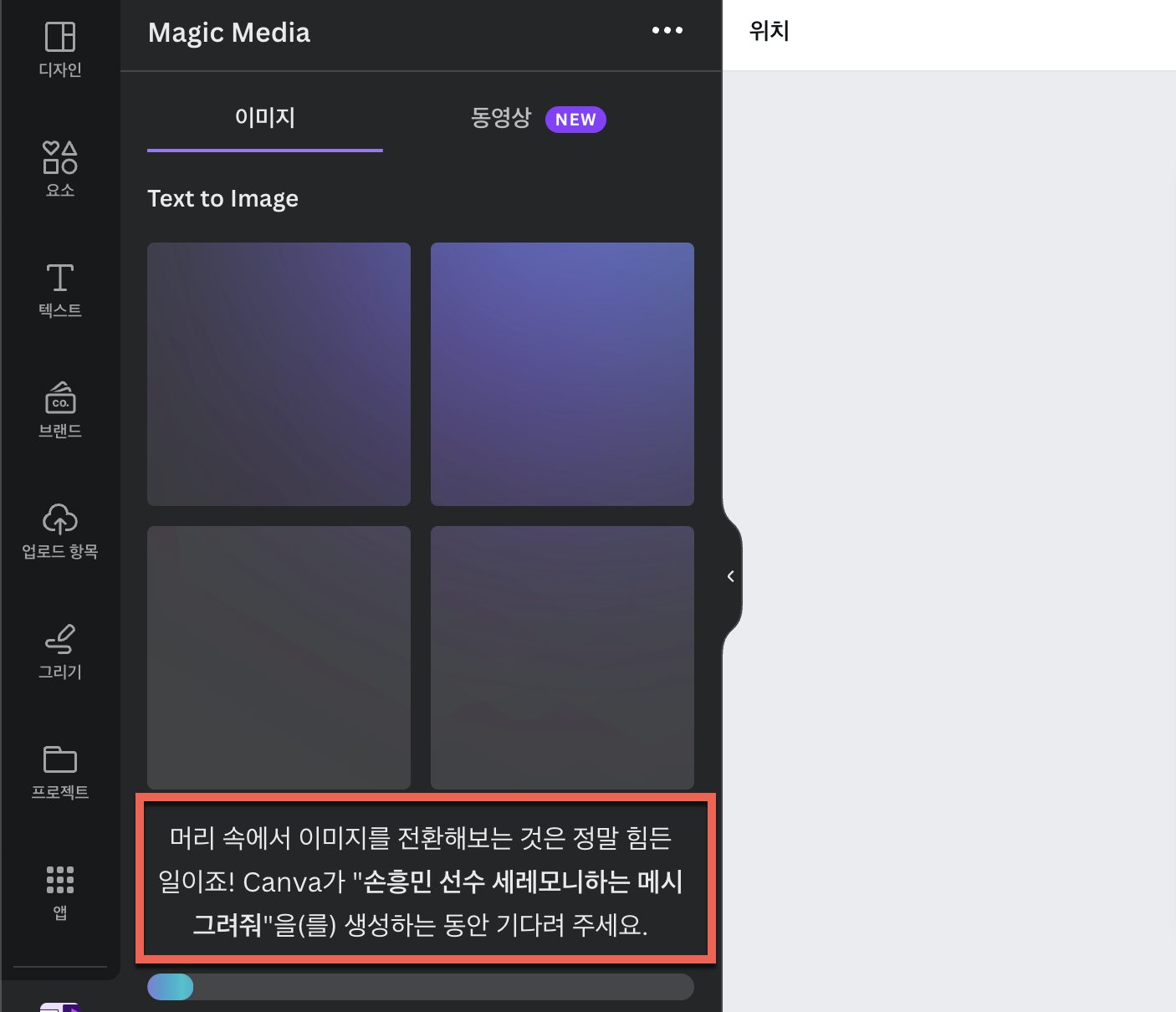This screenshot has height=1012, width=1176.
Task: Open the 요소 (Elements) sidebar panel
Action: tap(60, 170)
